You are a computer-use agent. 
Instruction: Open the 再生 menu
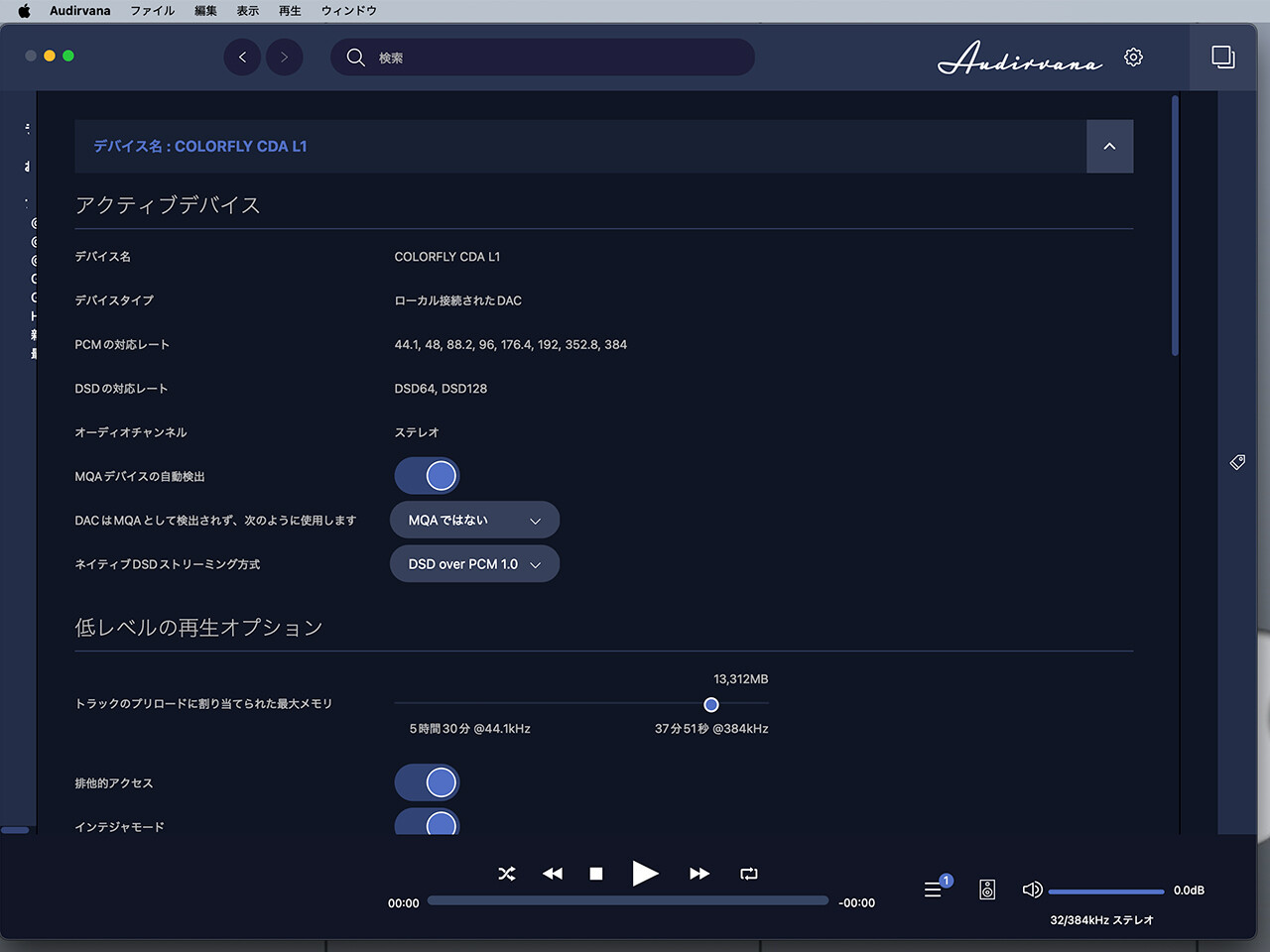pos(290,11)
